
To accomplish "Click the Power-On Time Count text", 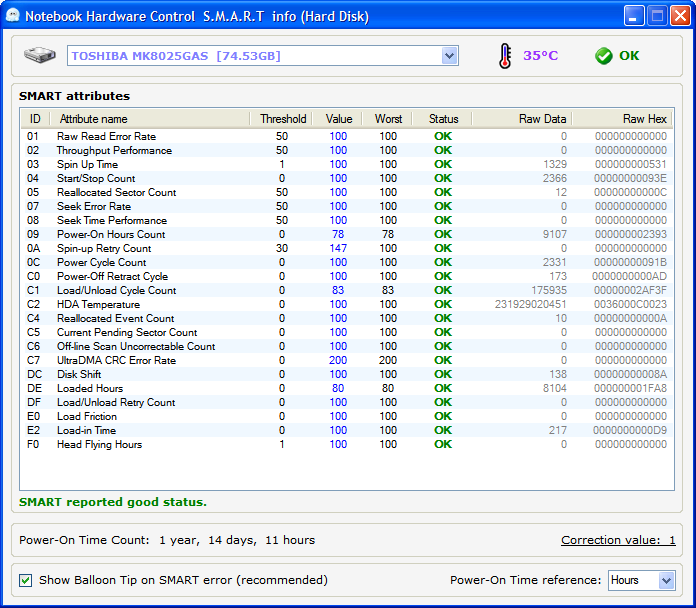I will pyautogui.click(x=167, y=540).
